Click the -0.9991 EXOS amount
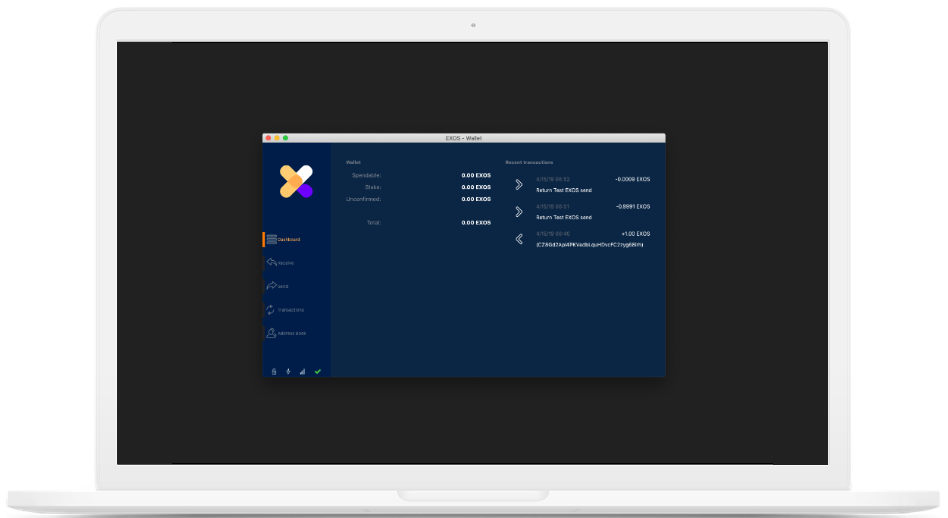Viewport: 948px width, 518px height. click(632, 207)
